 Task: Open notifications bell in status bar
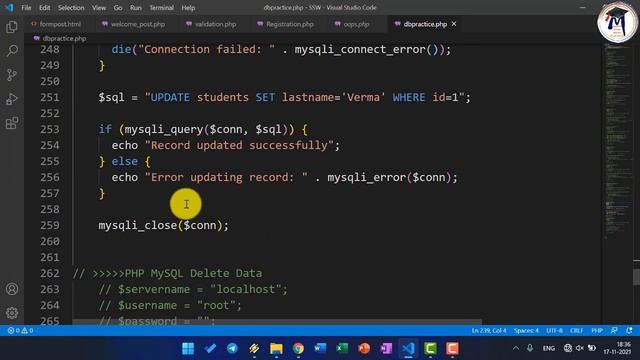click(x=629, y=330)
